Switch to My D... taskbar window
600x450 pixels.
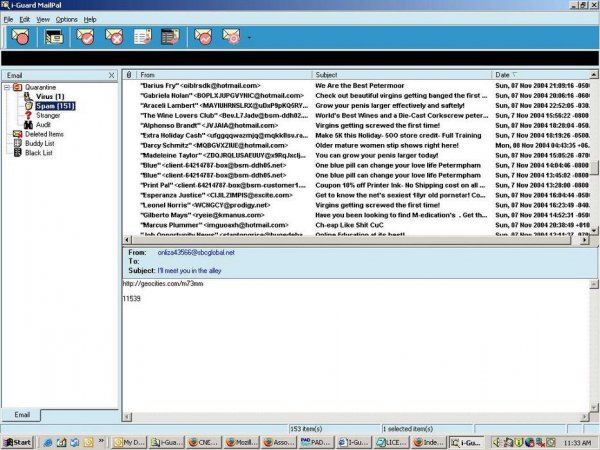pyautogui.click(x=129, y=442)
